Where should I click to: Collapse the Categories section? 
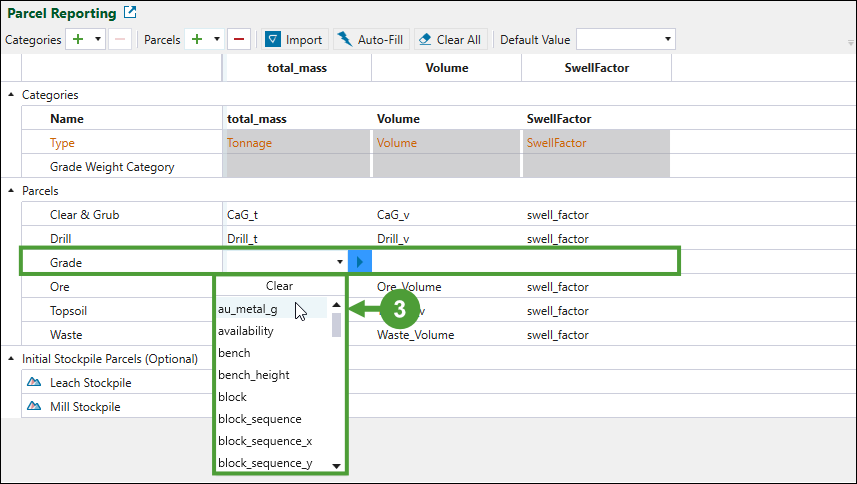[11, 95]
